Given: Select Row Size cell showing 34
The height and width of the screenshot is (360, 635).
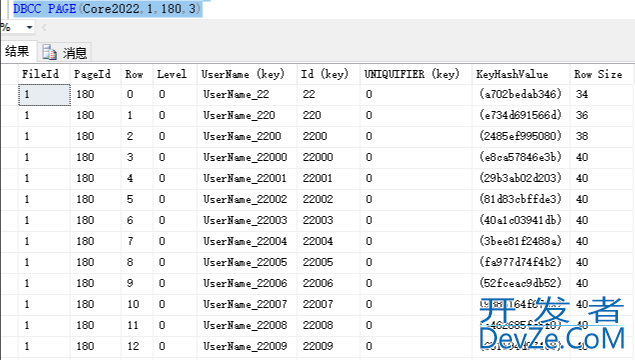Looking at the screenshot, I should click(602, 95).
